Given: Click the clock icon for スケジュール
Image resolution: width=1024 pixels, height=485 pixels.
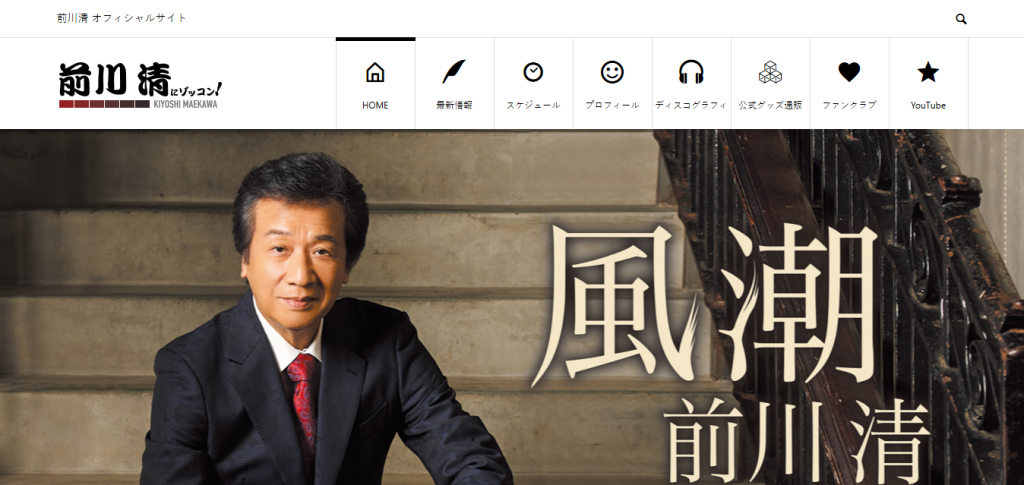Looking at the screenshot, I should click(533, 72).
